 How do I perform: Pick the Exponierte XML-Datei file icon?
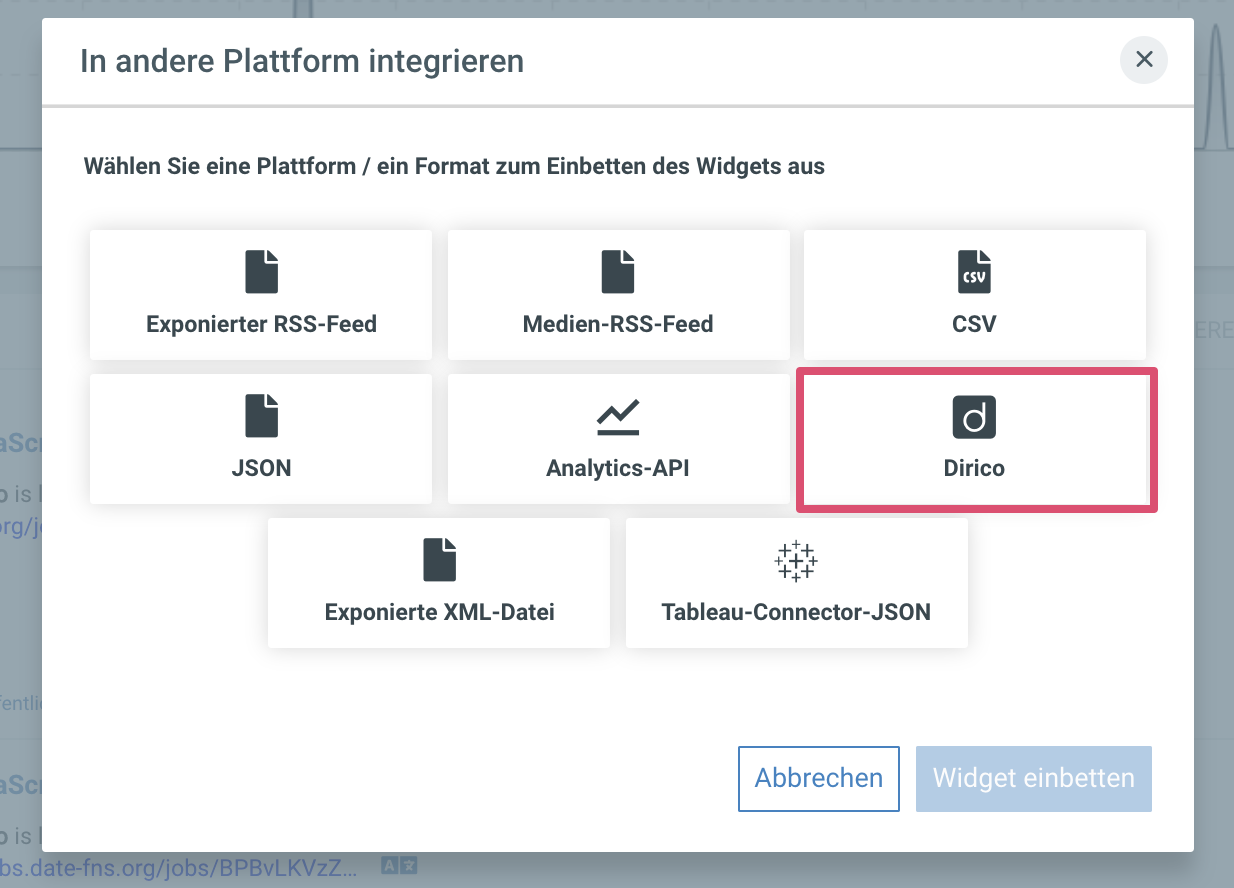click(439, 560)
